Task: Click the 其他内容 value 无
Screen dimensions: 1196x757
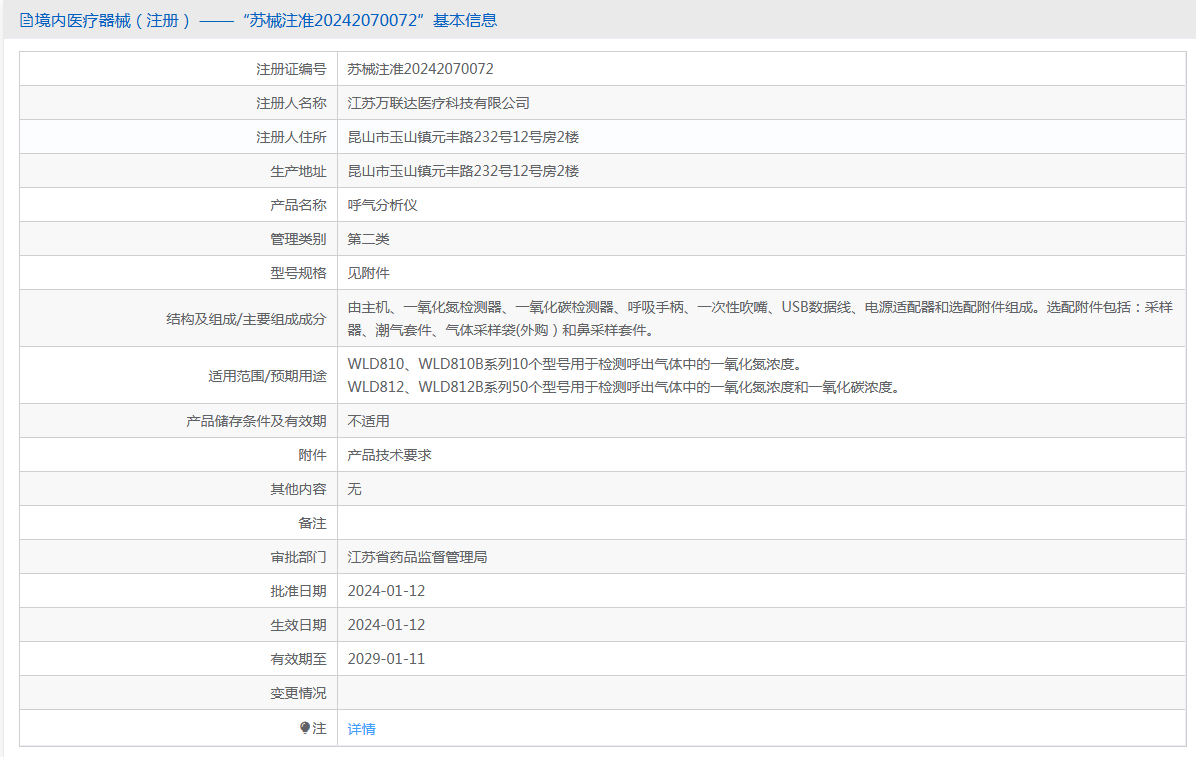Action: click(354, 489)
